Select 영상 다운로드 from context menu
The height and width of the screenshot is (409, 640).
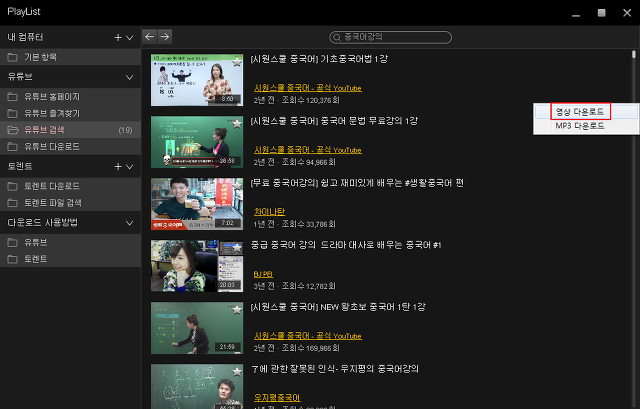tap(586, 111)
